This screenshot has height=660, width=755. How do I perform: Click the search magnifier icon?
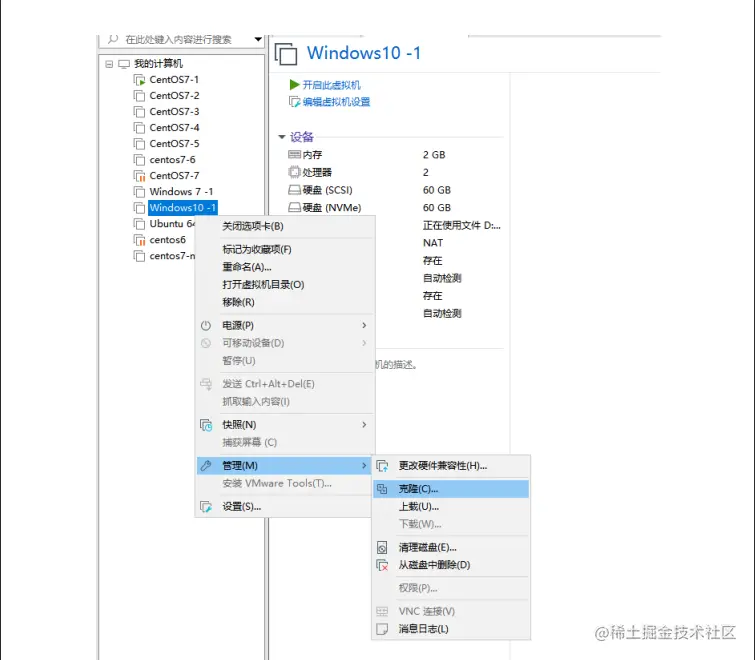(113, 39)
